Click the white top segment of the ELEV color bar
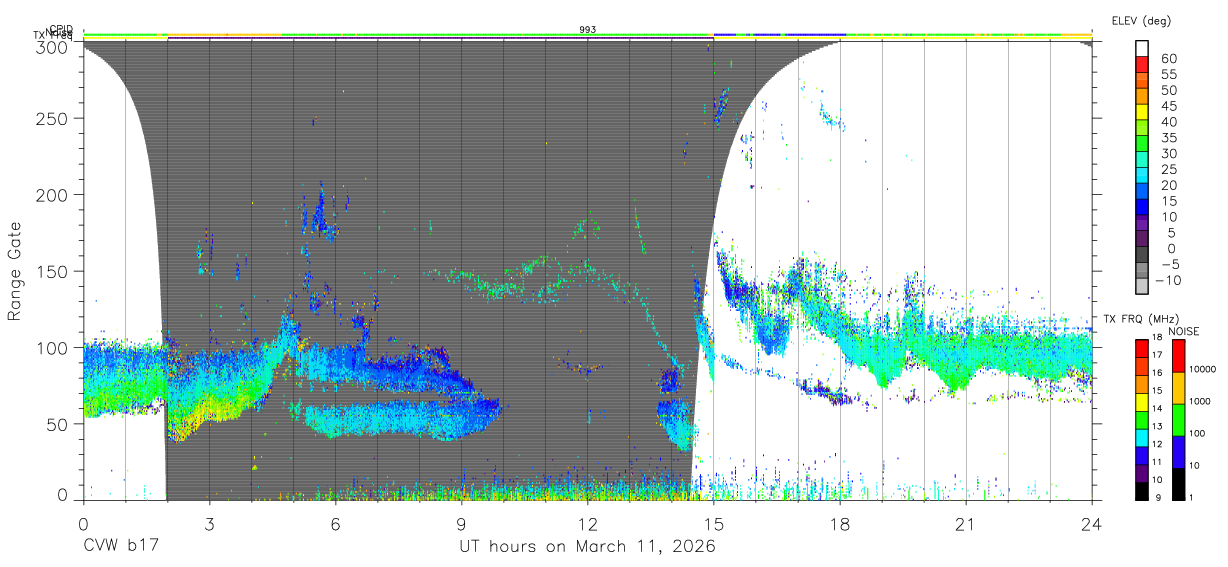The image size is (1228, 567). [1142, 49]
